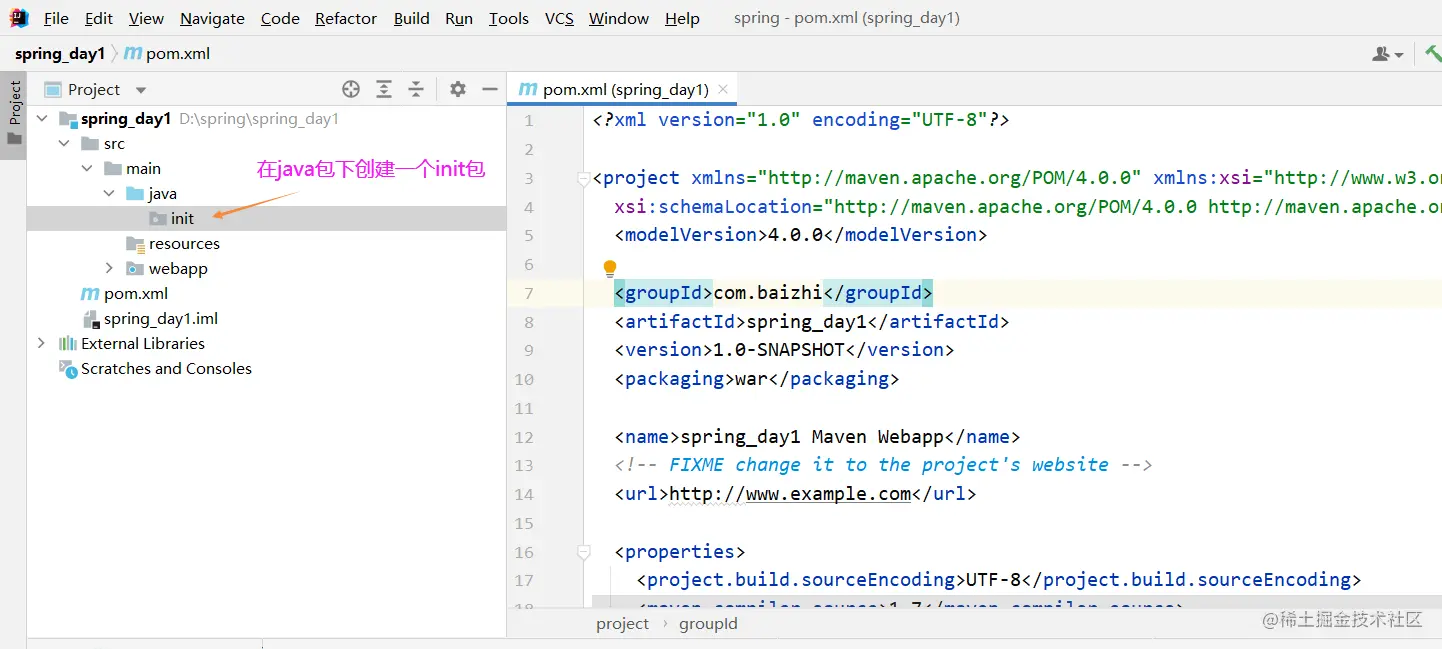Select the webapp folder
Screen dimensions: 1442x649
pyautogui.click(x=178, y=268)
